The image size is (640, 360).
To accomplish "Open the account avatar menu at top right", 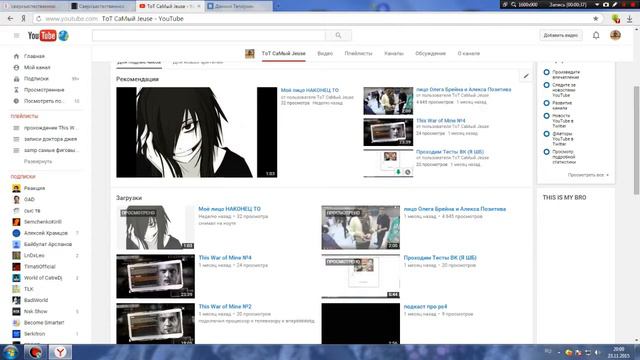I will (x=616, y=35).
